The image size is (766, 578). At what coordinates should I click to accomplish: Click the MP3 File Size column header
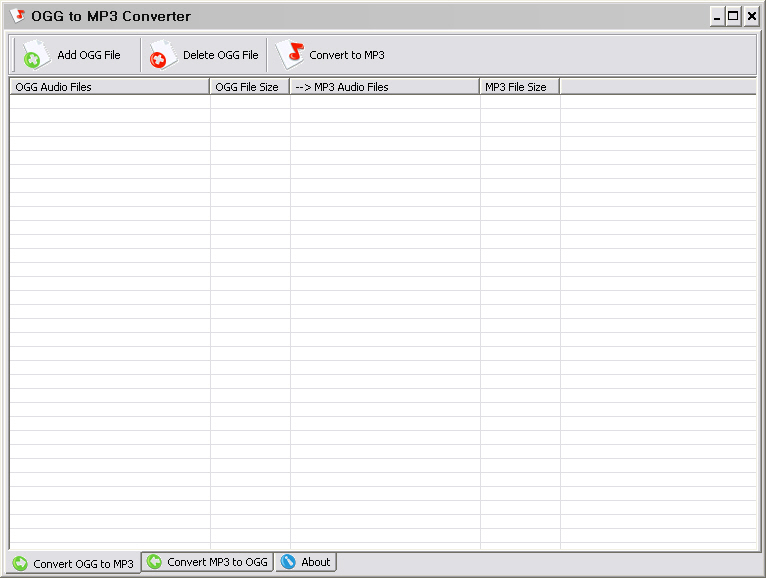[x=519, y=87]
